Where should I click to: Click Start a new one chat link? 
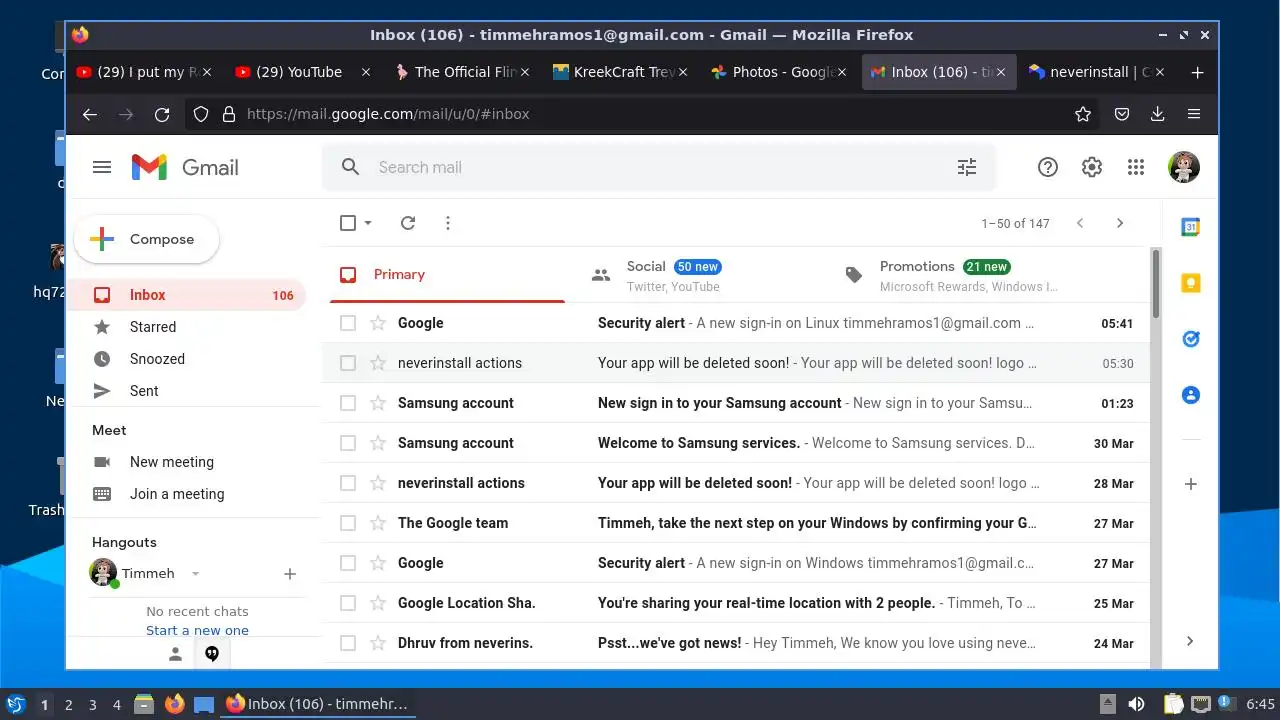click(x=197, y=630)
